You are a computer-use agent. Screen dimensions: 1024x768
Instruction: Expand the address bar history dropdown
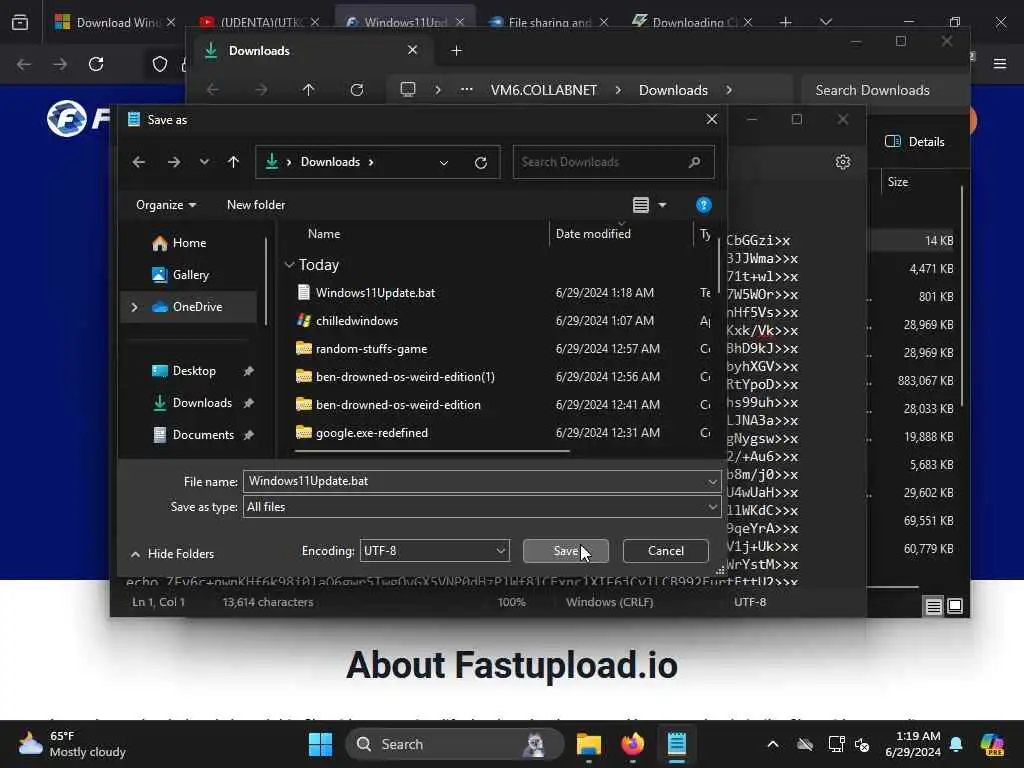click(444, 163)
